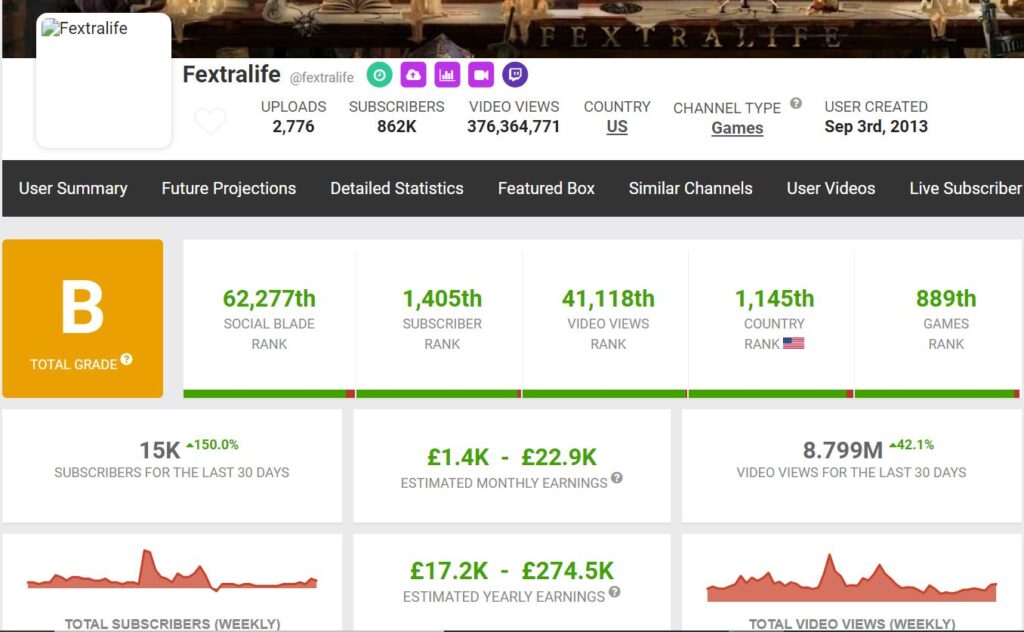Click the Uploads count 2,776
The height and width of the screenshot is (632, 1024).
pyautogui.click(x=293, y=127)
